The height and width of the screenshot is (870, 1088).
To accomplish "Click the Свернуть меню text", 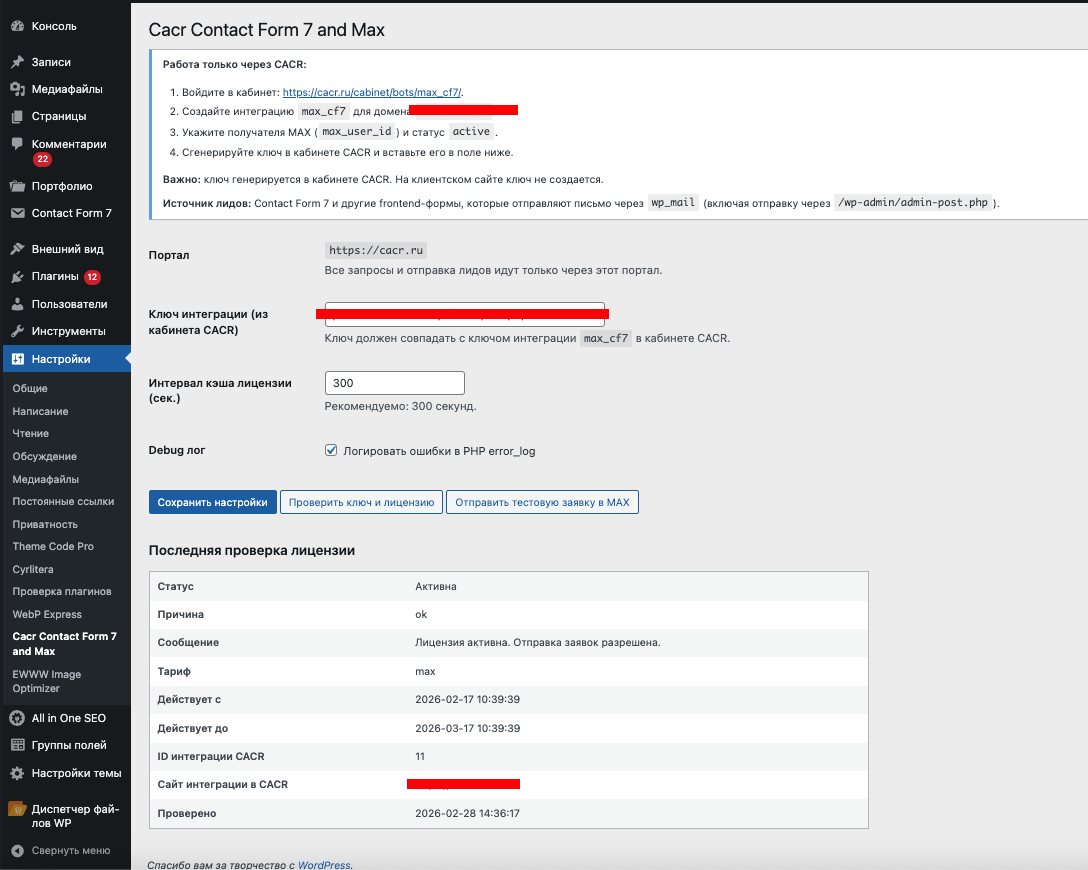I will click(71, 851).
